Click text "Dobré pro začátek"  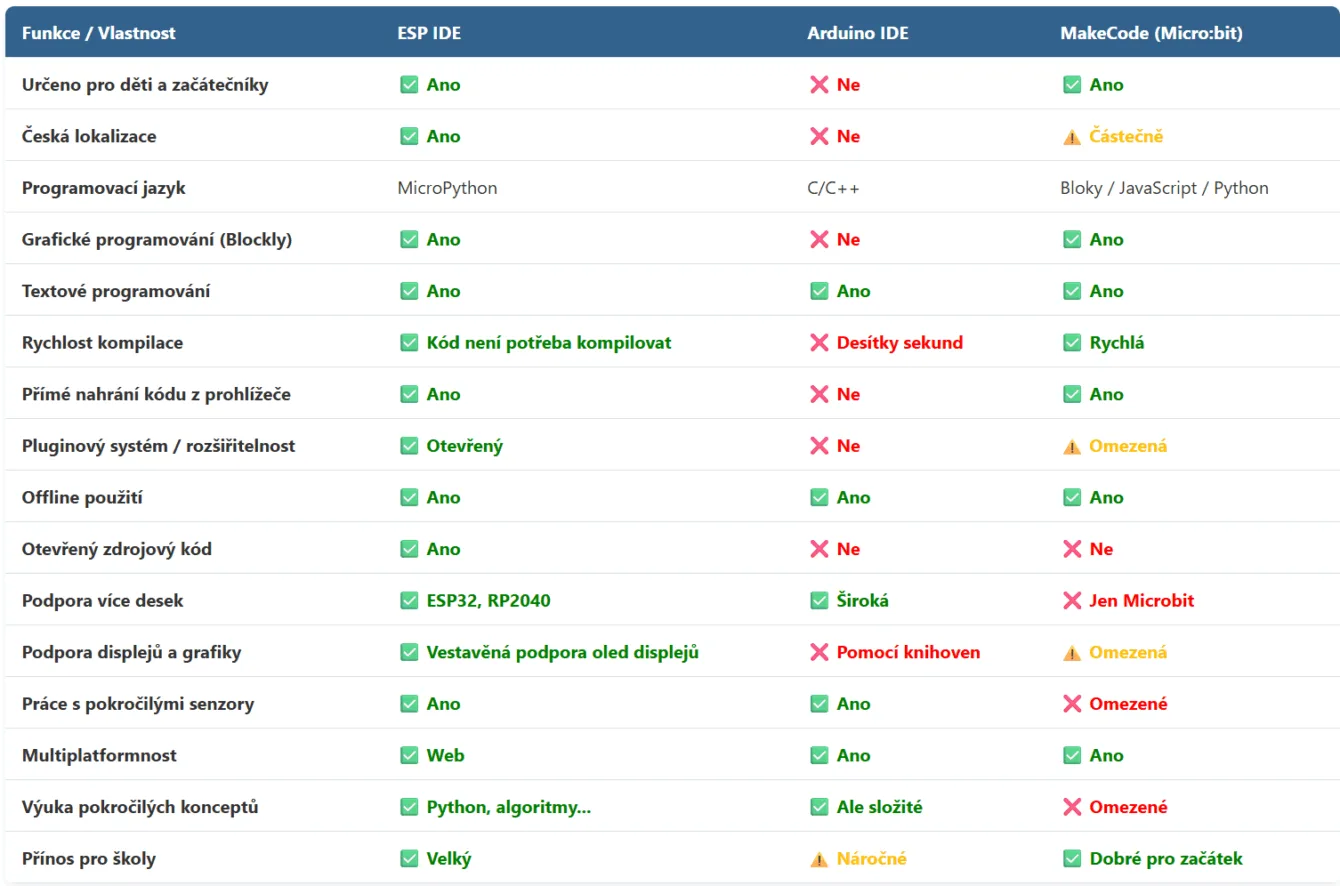click(x=1166, y=859)
